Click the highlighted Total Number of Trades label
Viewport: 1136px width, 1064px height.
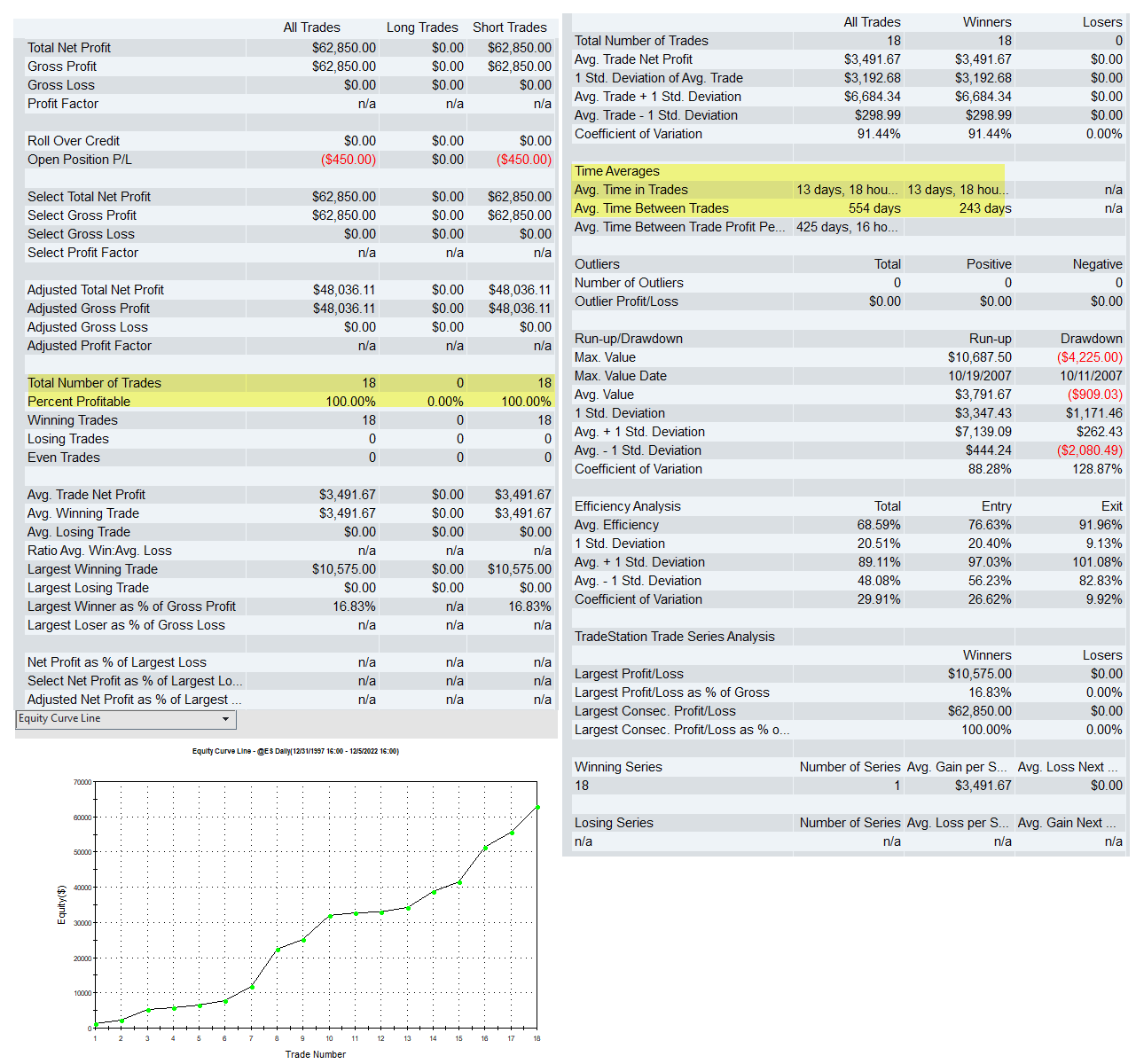point(95,383)
